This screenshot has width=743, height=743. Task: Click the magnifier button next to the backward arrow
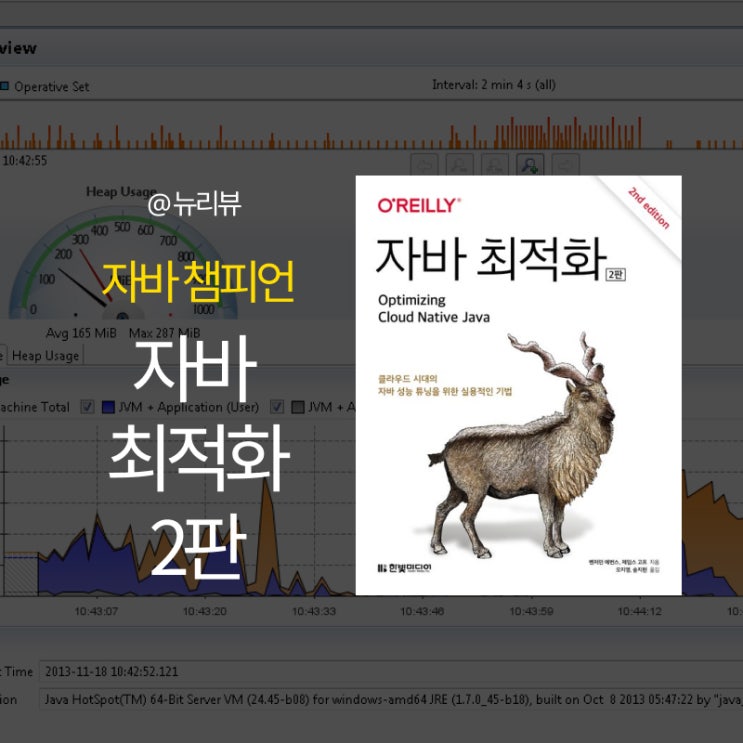pos(460,164)
